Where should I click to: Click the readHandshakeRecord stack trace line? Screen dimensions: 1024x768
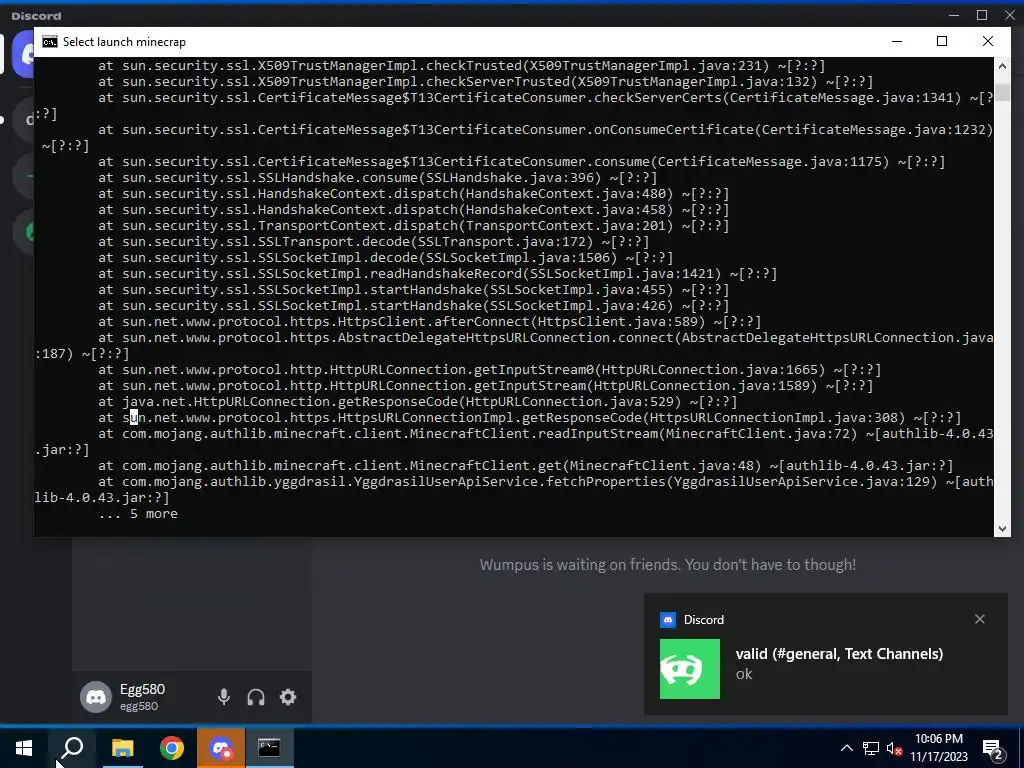coord(438,274)
